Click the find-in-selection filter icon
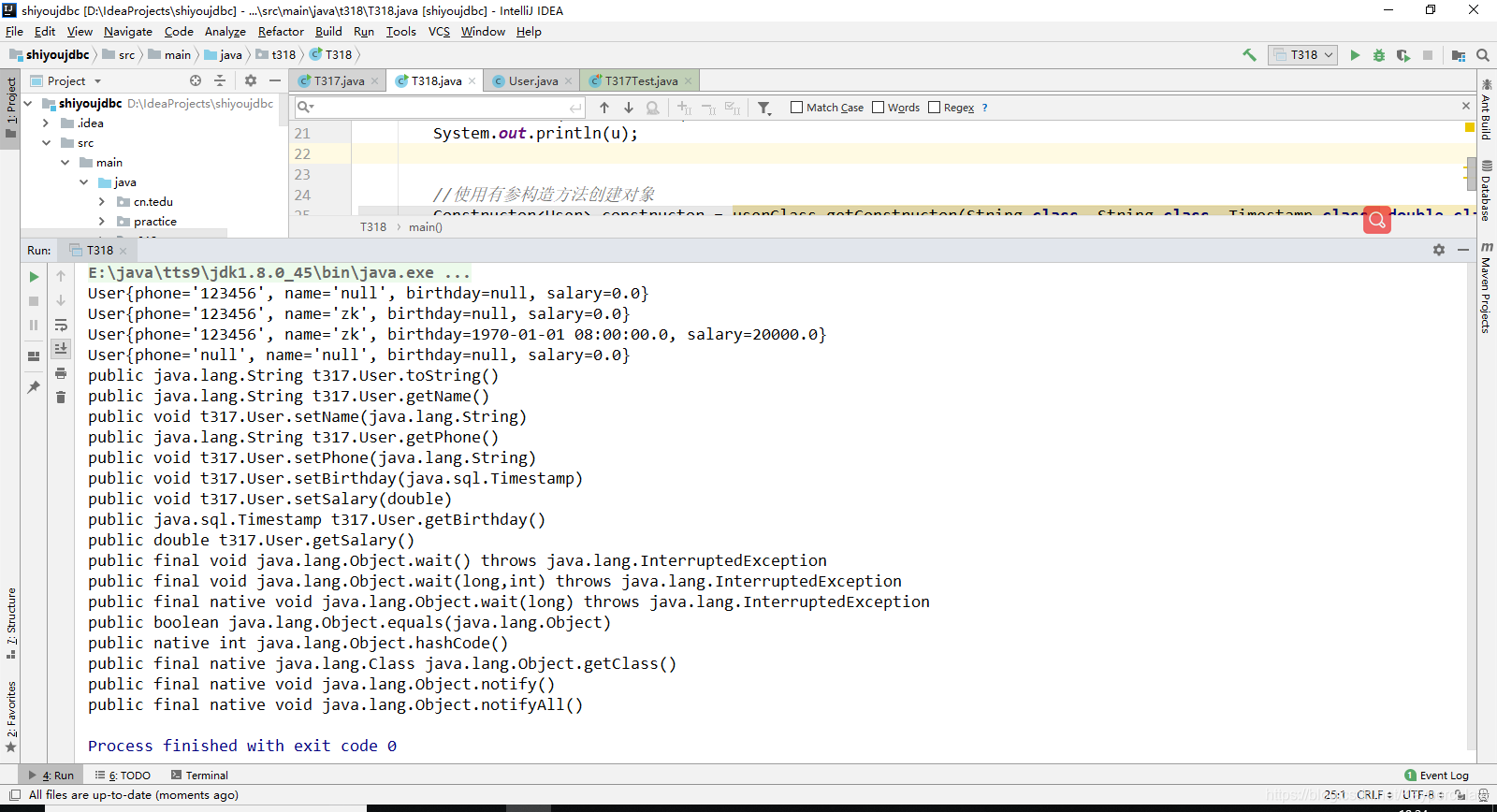 [x=764, y=108]
